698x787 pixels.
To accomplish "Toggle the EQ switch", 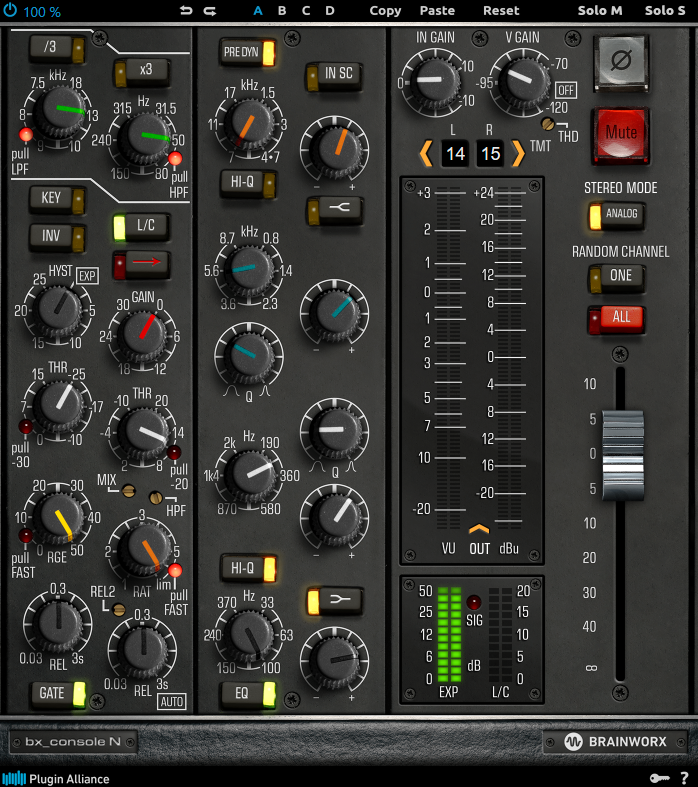I will (248, 694).
